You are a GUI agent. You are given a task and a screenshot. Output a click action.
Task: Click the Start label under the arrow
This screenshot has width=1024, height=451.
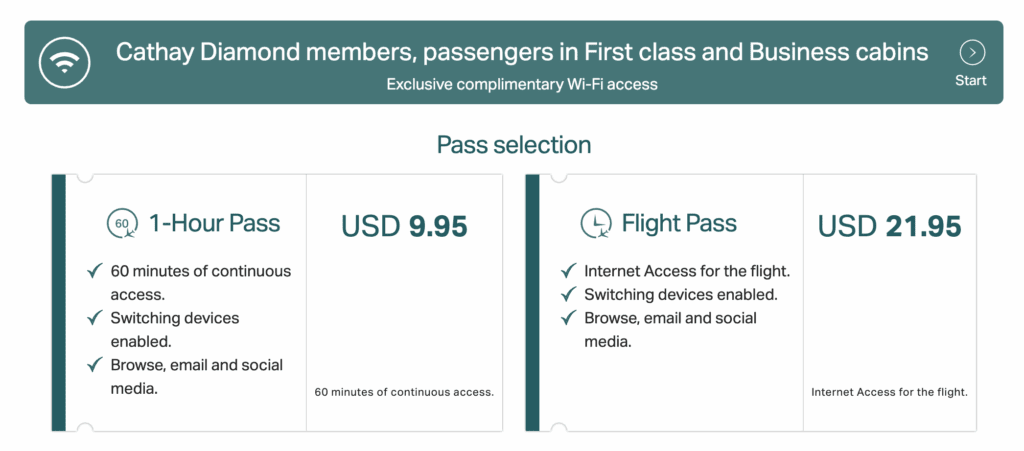tap(971, 81)
